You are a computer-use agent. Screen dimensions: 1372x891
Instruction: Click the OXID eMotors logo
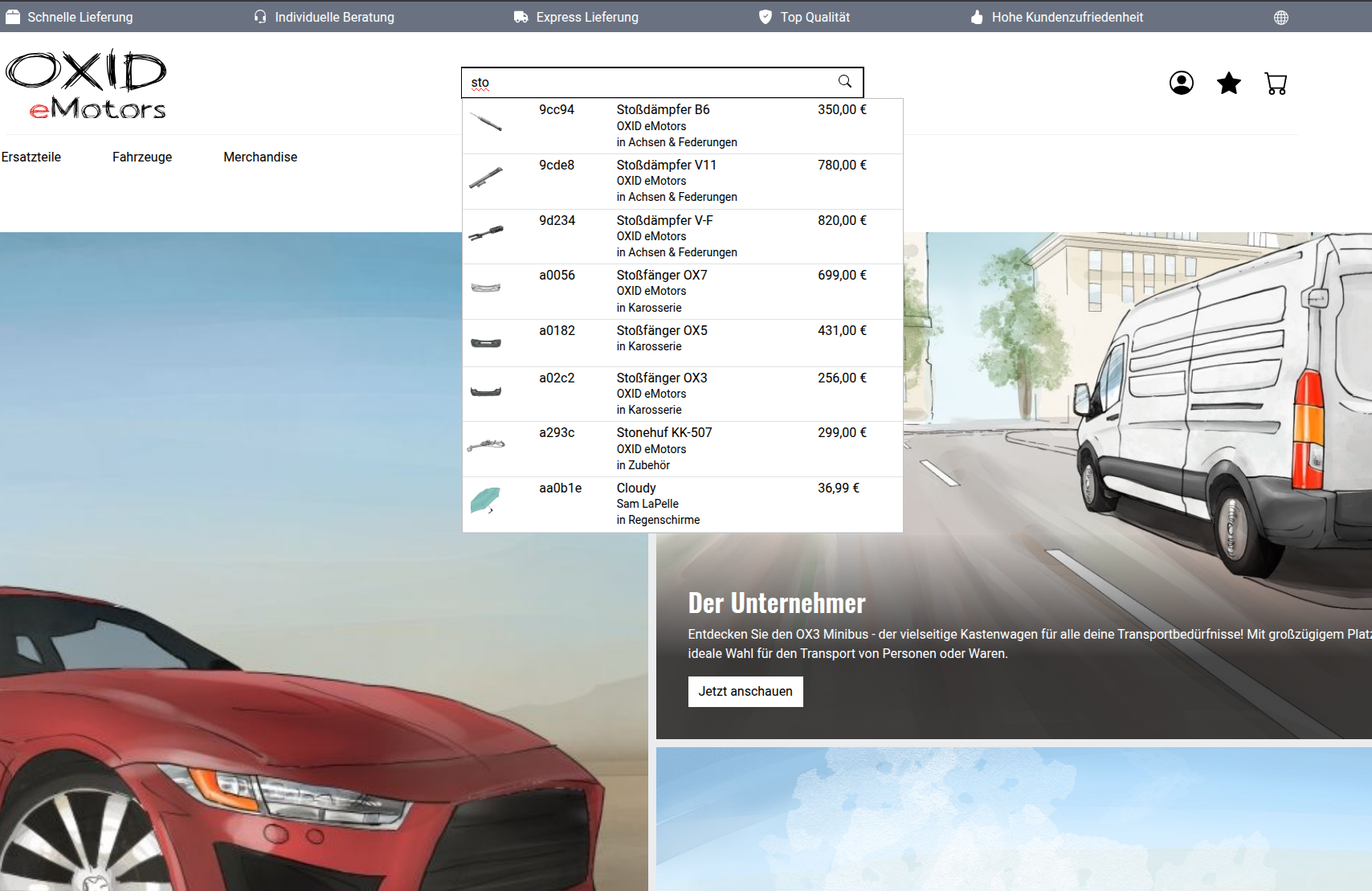click(86, 84)
